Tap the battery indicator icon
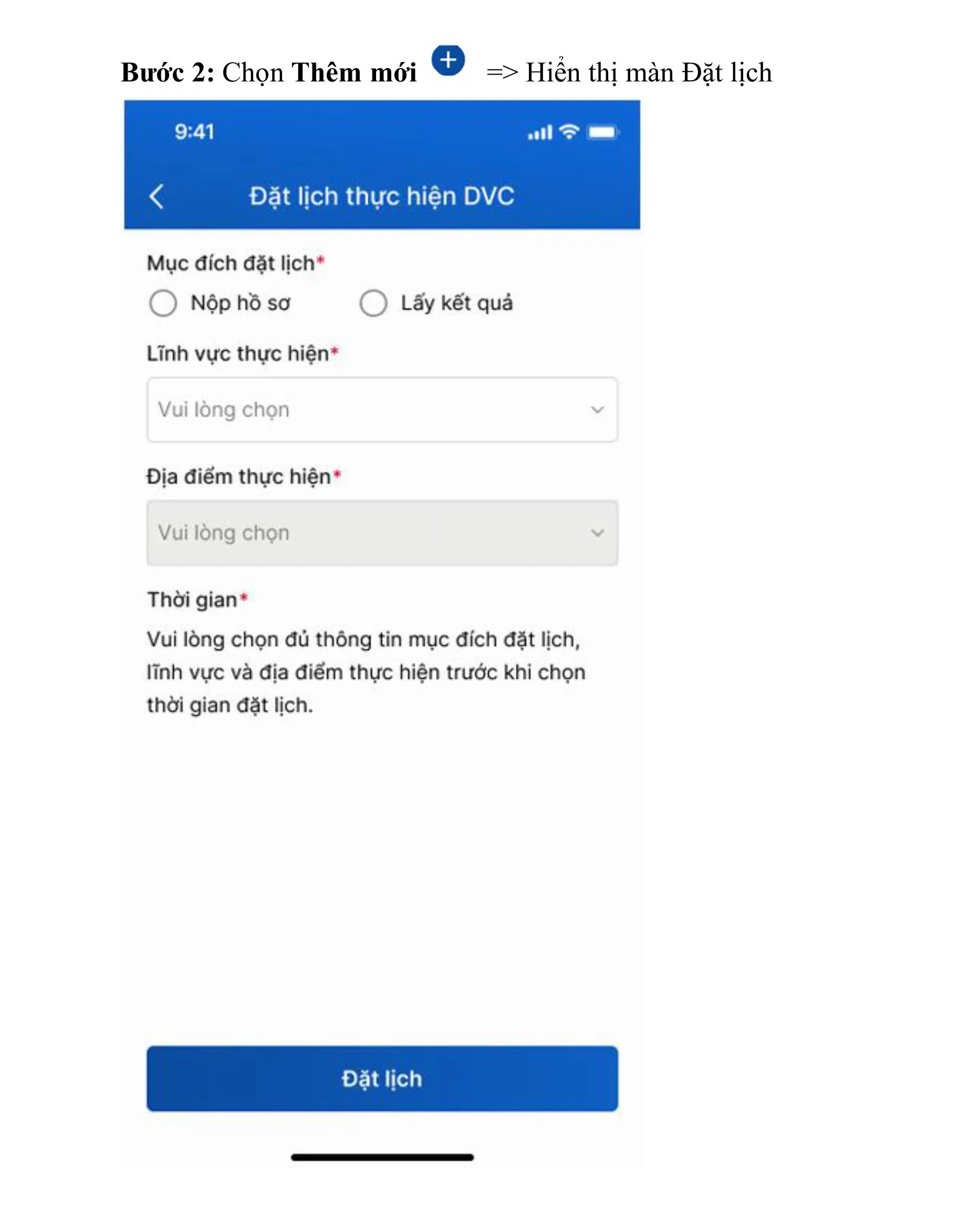969x1232 pixels. (x=602, y=132)
